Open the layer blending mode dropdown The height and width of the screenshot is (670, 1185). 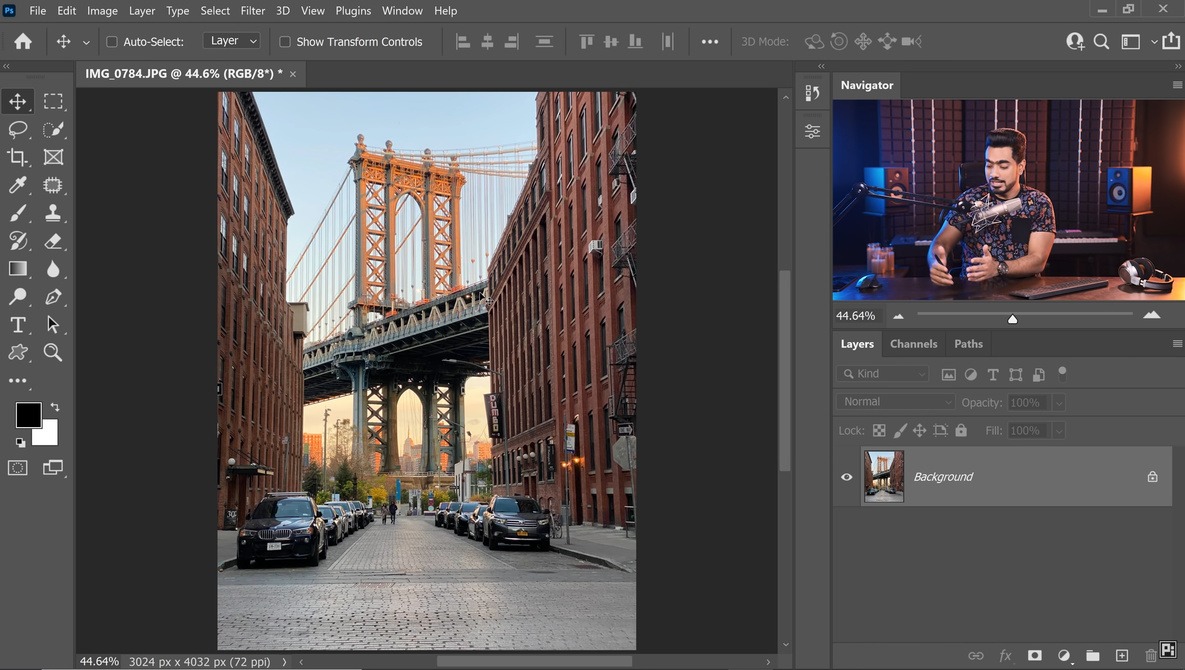(894, 401)
